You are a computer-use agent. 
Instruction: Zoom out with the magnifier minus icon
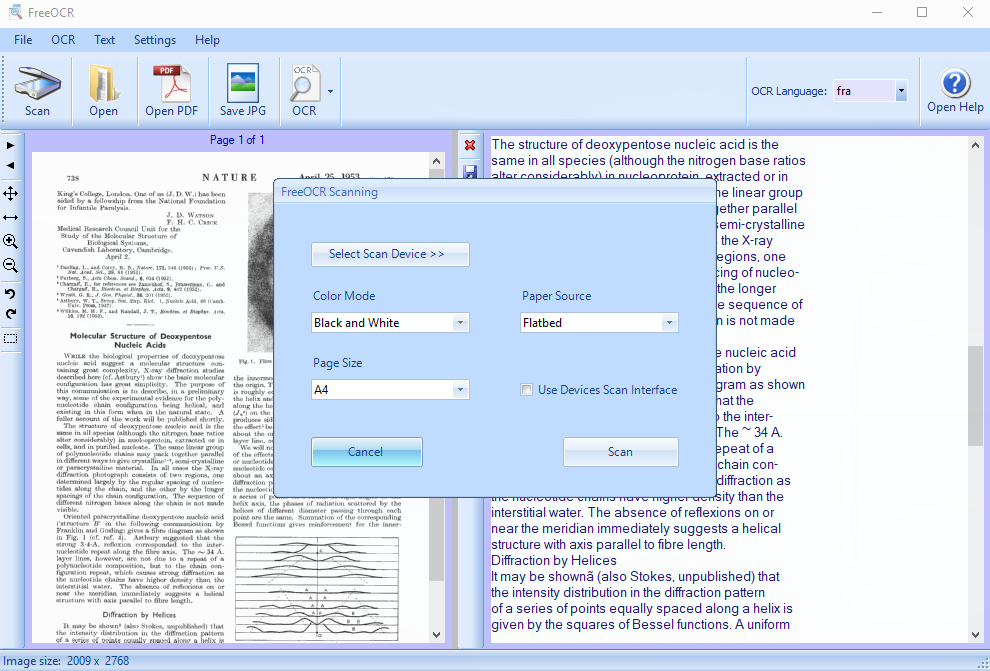coord(10,265)
